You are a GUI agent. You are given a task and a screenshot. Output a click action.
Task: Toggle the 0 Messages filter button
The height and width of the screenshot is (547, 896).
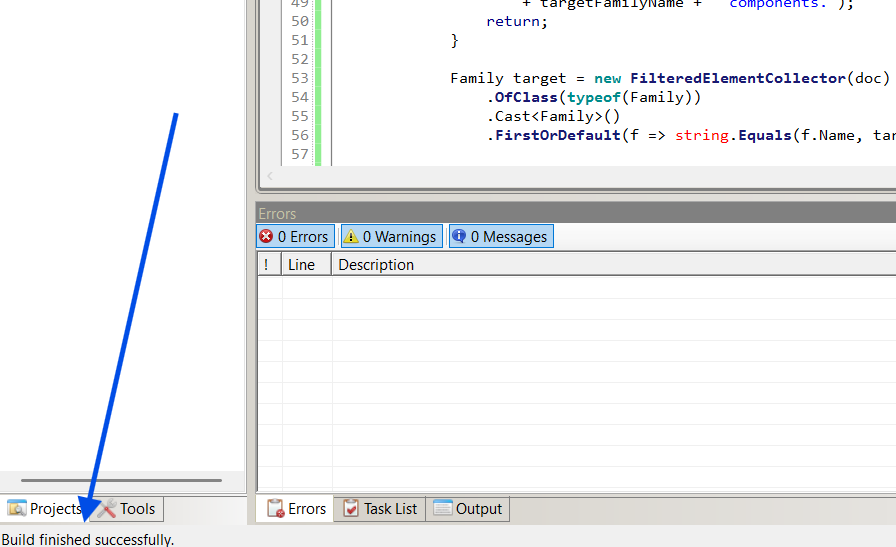(501, 237)
